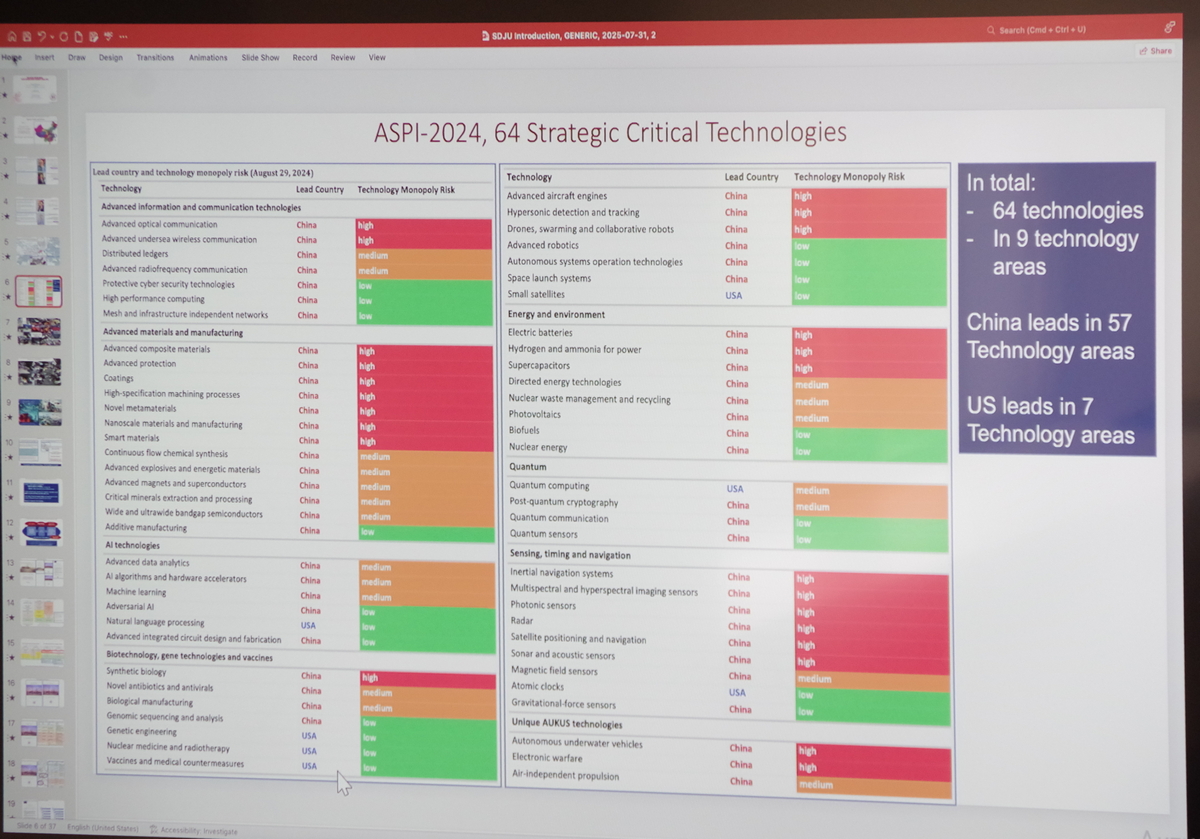Click the 'medium' cell in the Air-independent propulsion row
1200x839 pixels.
click(x=873, y=786)
